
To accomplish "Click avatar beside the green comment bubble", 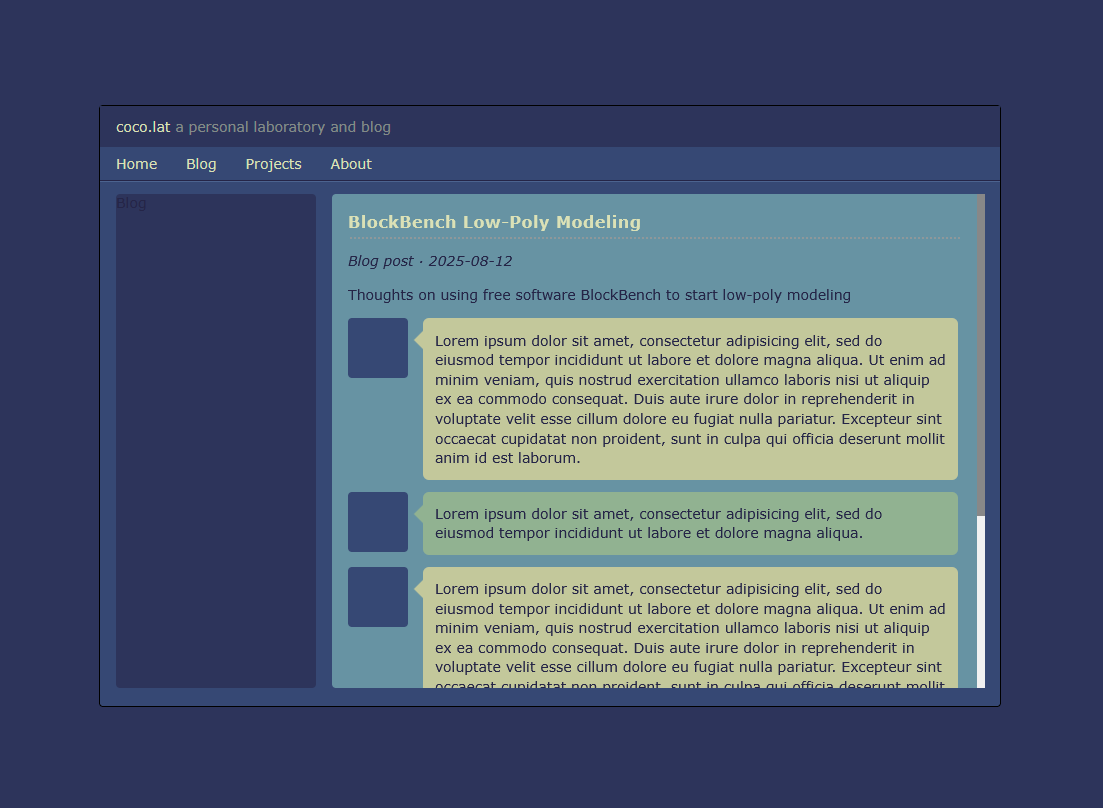I will pyautogui.click(x=378, y=522).
